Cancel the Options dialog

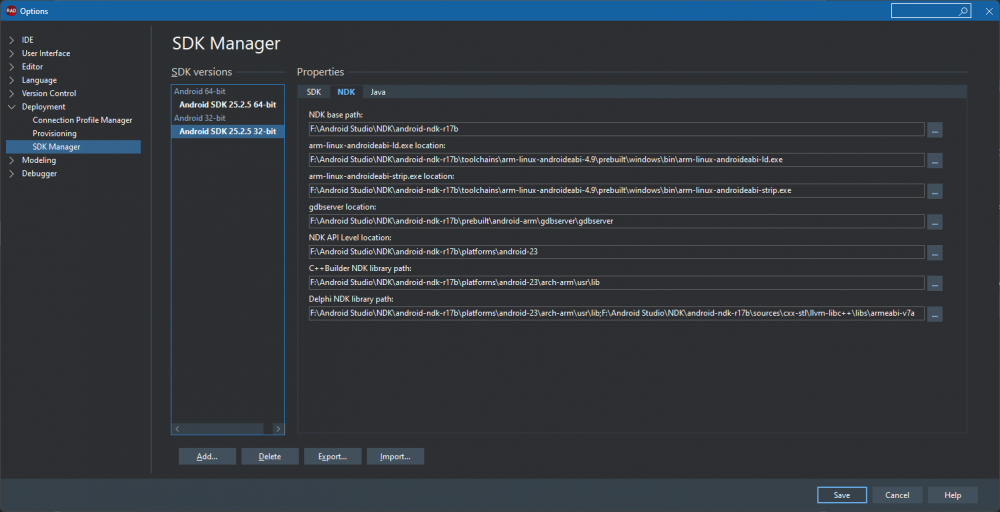coord(897,495)
